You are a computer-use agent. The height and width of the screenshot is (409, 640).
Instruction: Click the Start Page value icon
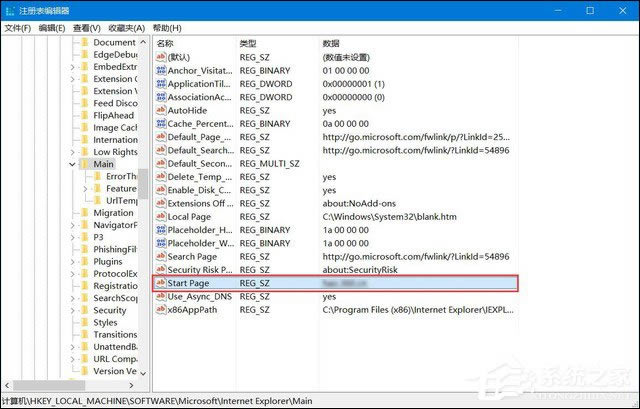[x=161, y=283]
